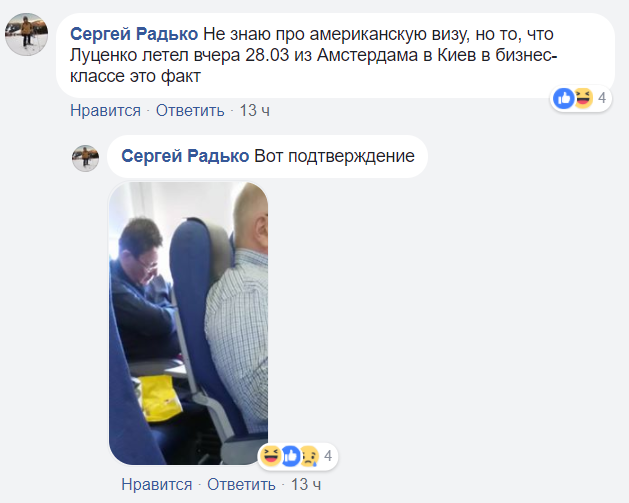Click the thumbs-up icon on the photo reply
629x503 pixels.
click(290, 456)
